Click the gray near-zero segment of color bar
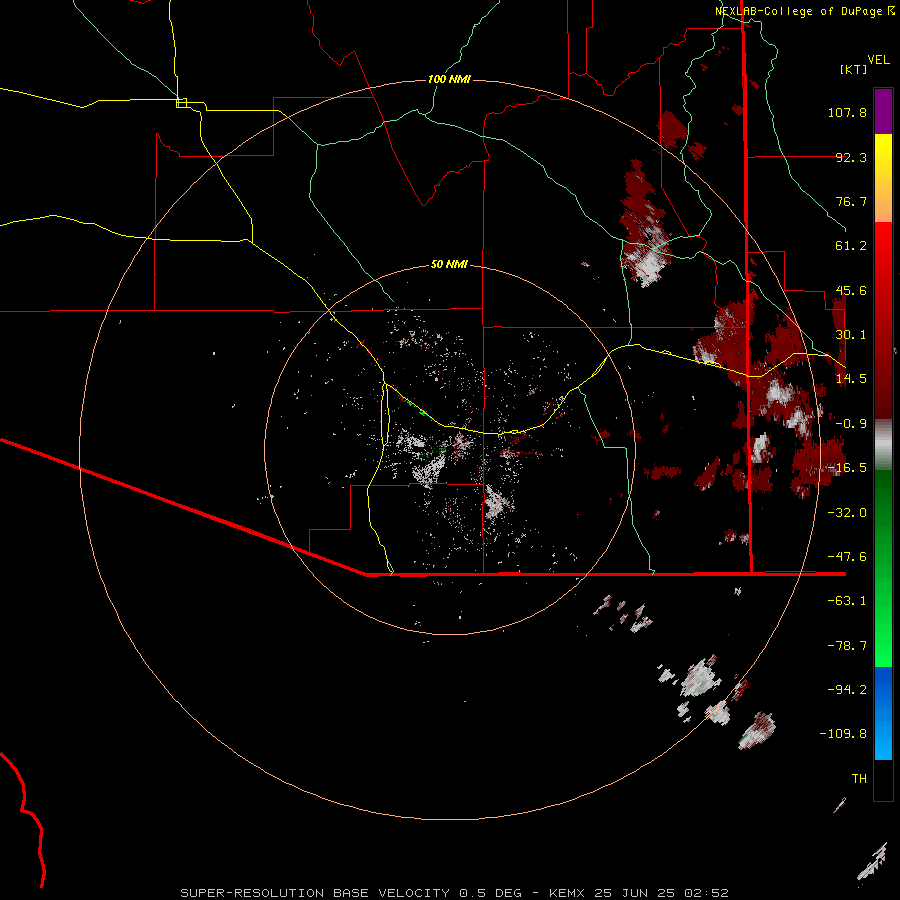The image size is (900, 900). pos(883,444)
